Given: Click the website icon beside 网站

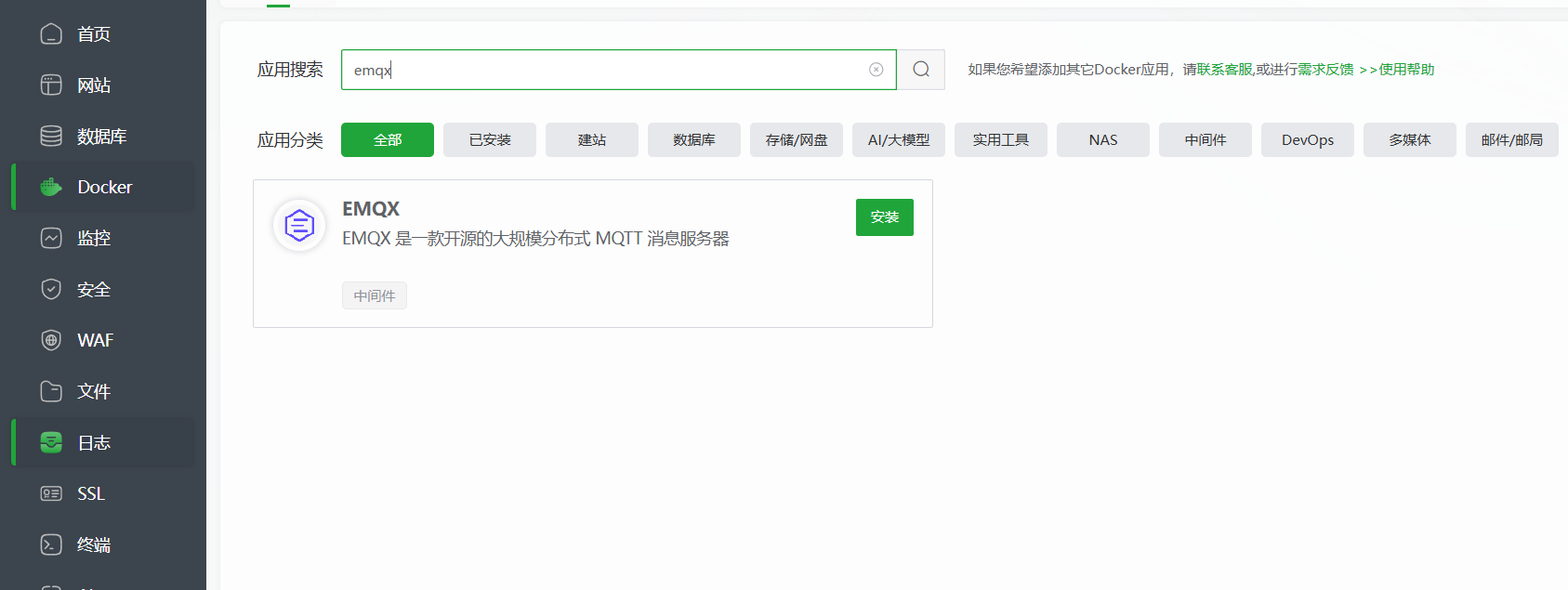Looking at the screenshot, I should coord(51,85).
